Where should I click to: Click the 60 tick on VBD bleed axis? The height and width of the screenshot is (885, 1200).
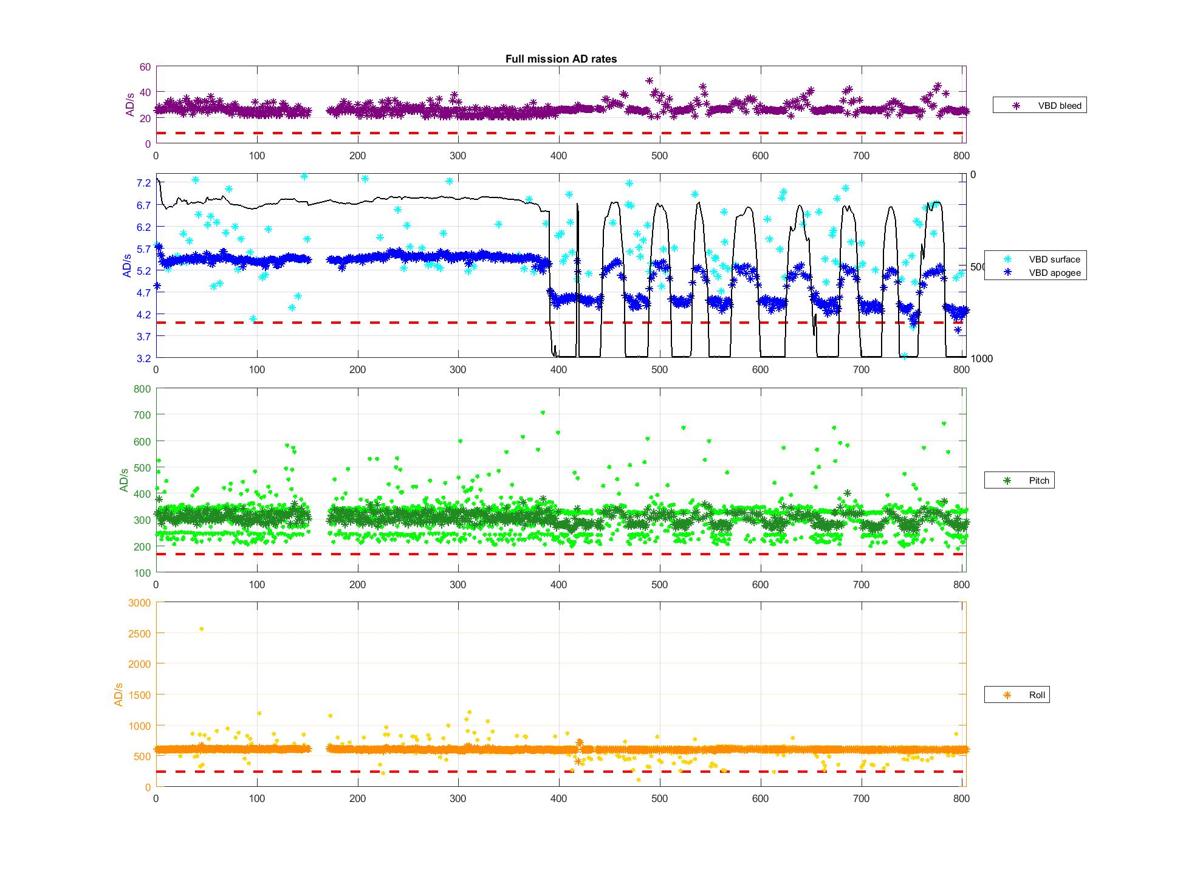144,68
